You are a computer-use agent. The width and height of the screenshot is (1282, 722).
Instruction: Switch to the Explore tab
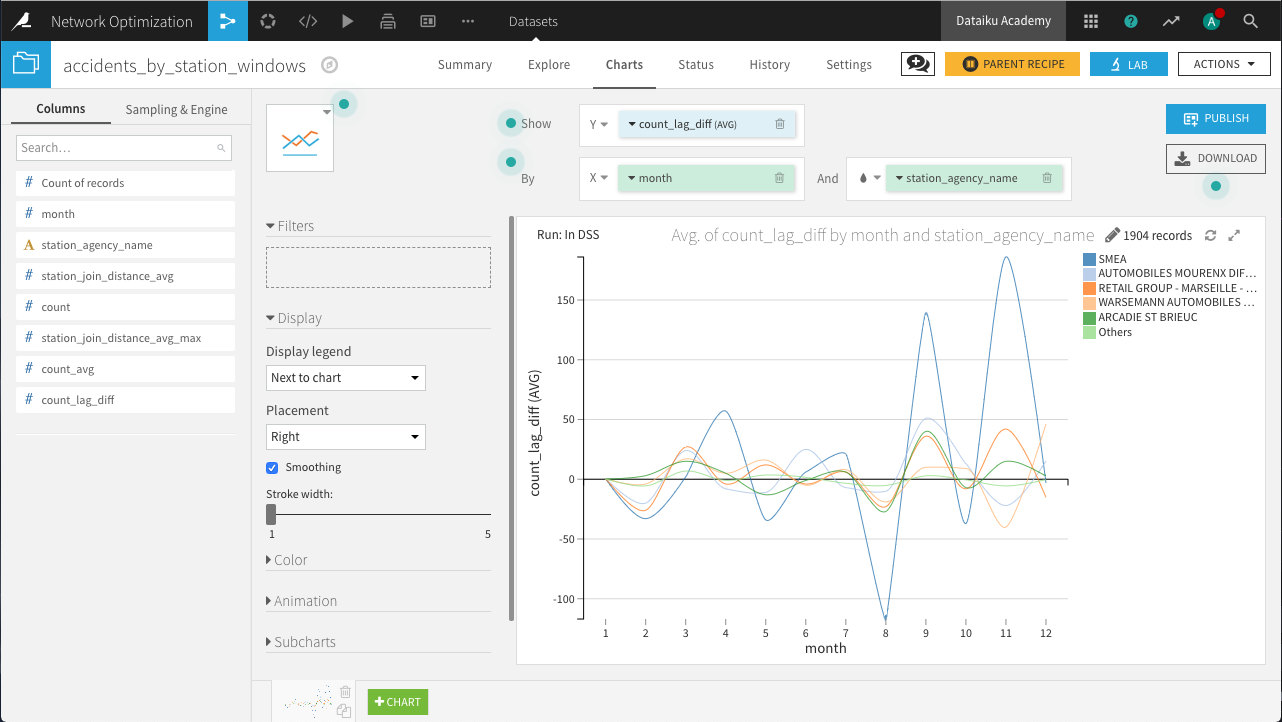pyautogui.click(x=549, y=65)
